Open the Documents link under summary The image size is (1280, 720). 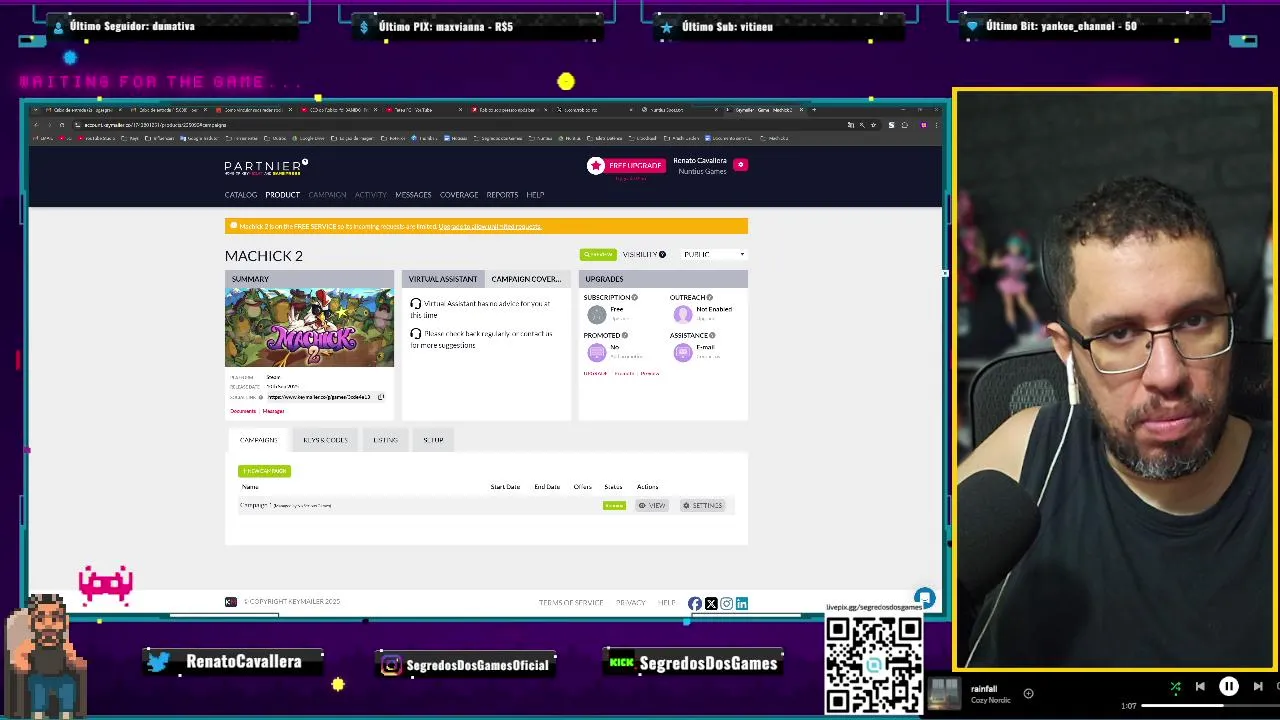pyautogui.click(x=243, y=411)
